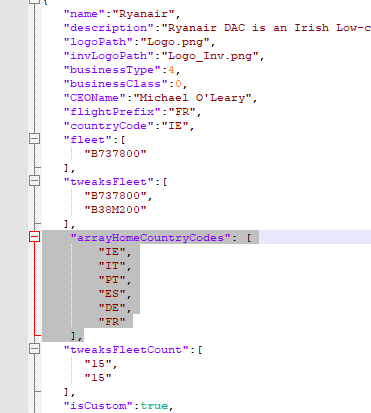Click the flightPrefix "FR" value
The image size is (371, 413).
182,112
